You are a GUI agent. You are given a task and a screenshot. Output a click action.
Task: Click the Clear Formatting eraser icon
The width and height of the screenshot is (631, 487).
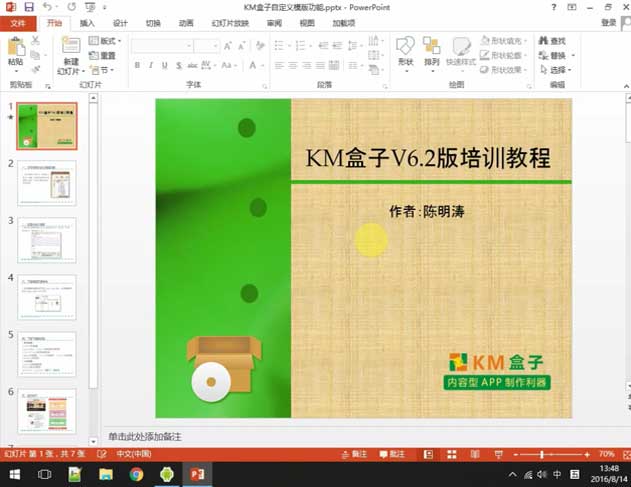(260, 46)
